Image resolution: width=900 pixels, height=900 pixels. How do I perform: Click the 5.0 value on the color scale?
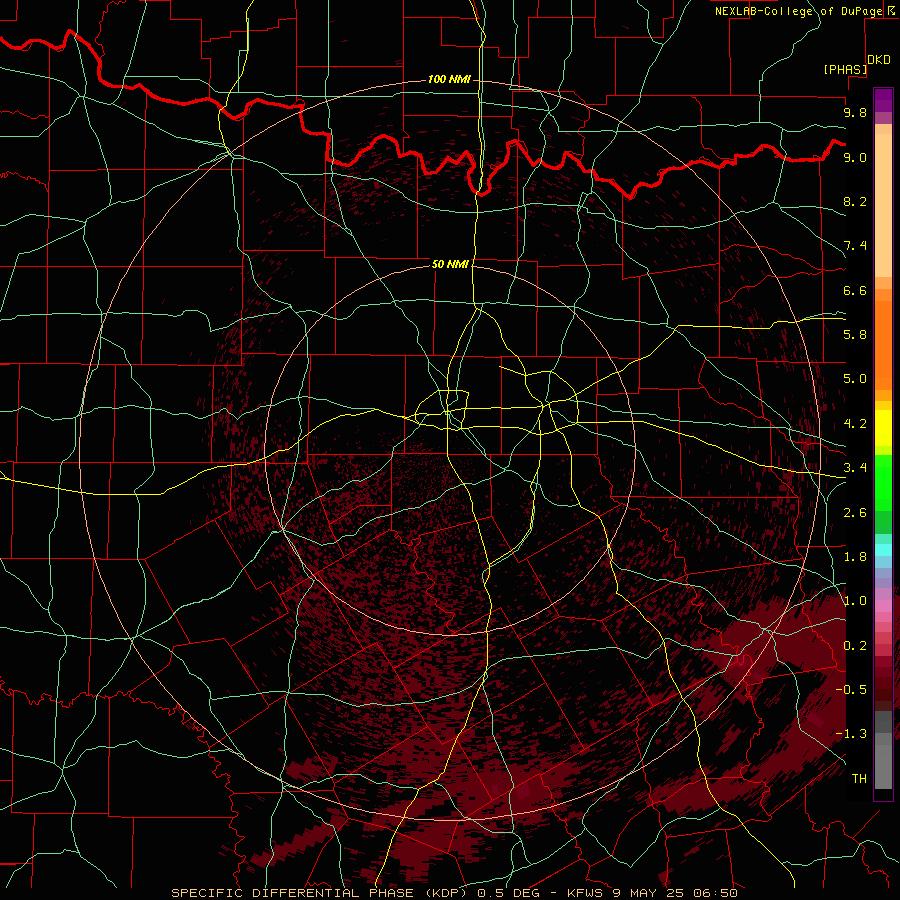pos(855,379)
